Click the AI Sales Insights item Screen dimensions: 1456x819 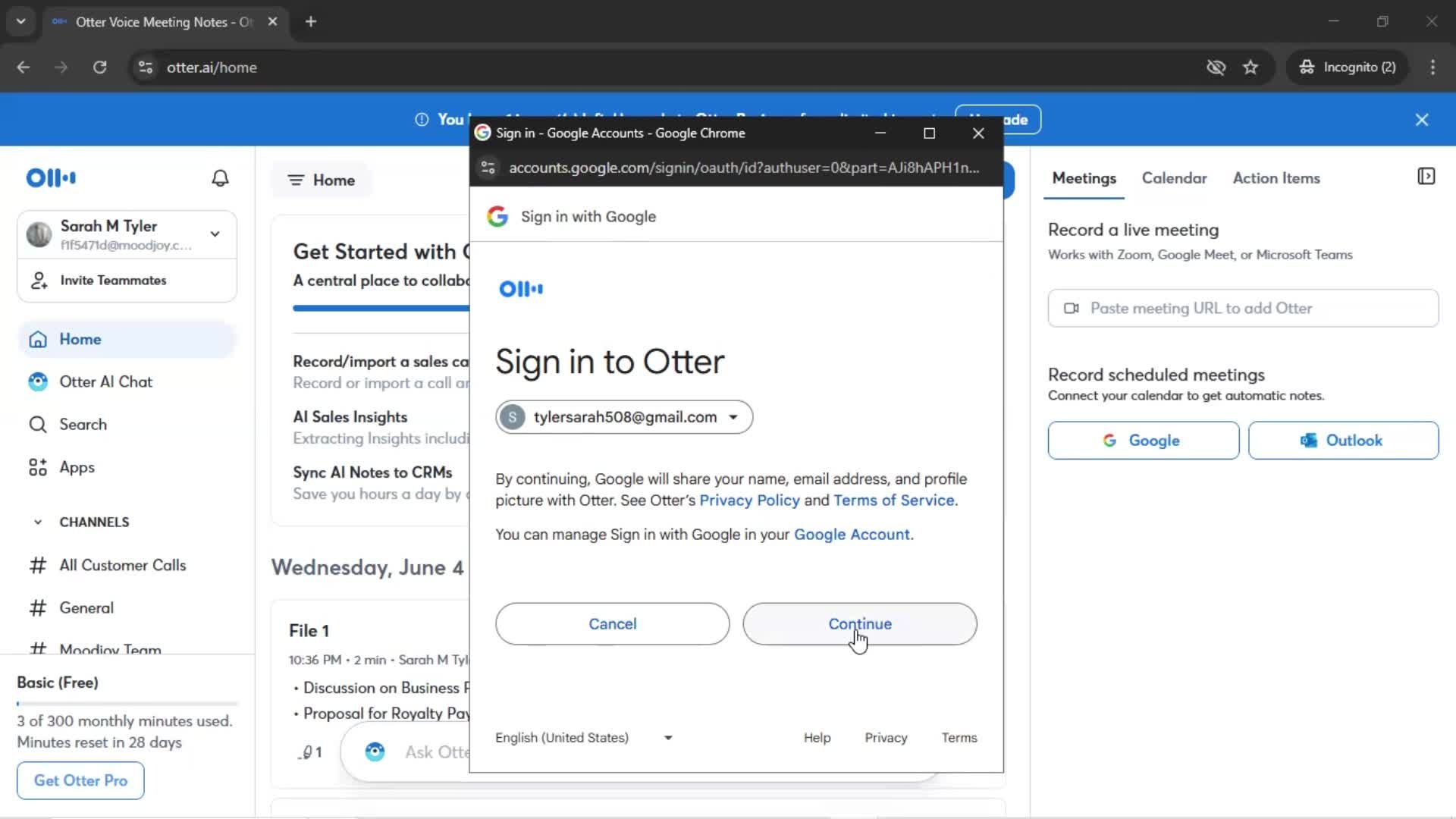(x=381, y=428)
